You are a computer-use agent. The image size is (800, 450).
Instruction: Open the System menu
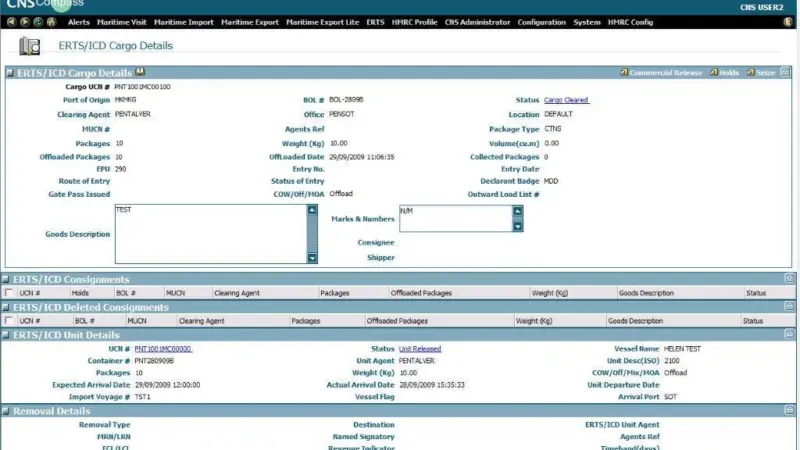tap(587, 22)
